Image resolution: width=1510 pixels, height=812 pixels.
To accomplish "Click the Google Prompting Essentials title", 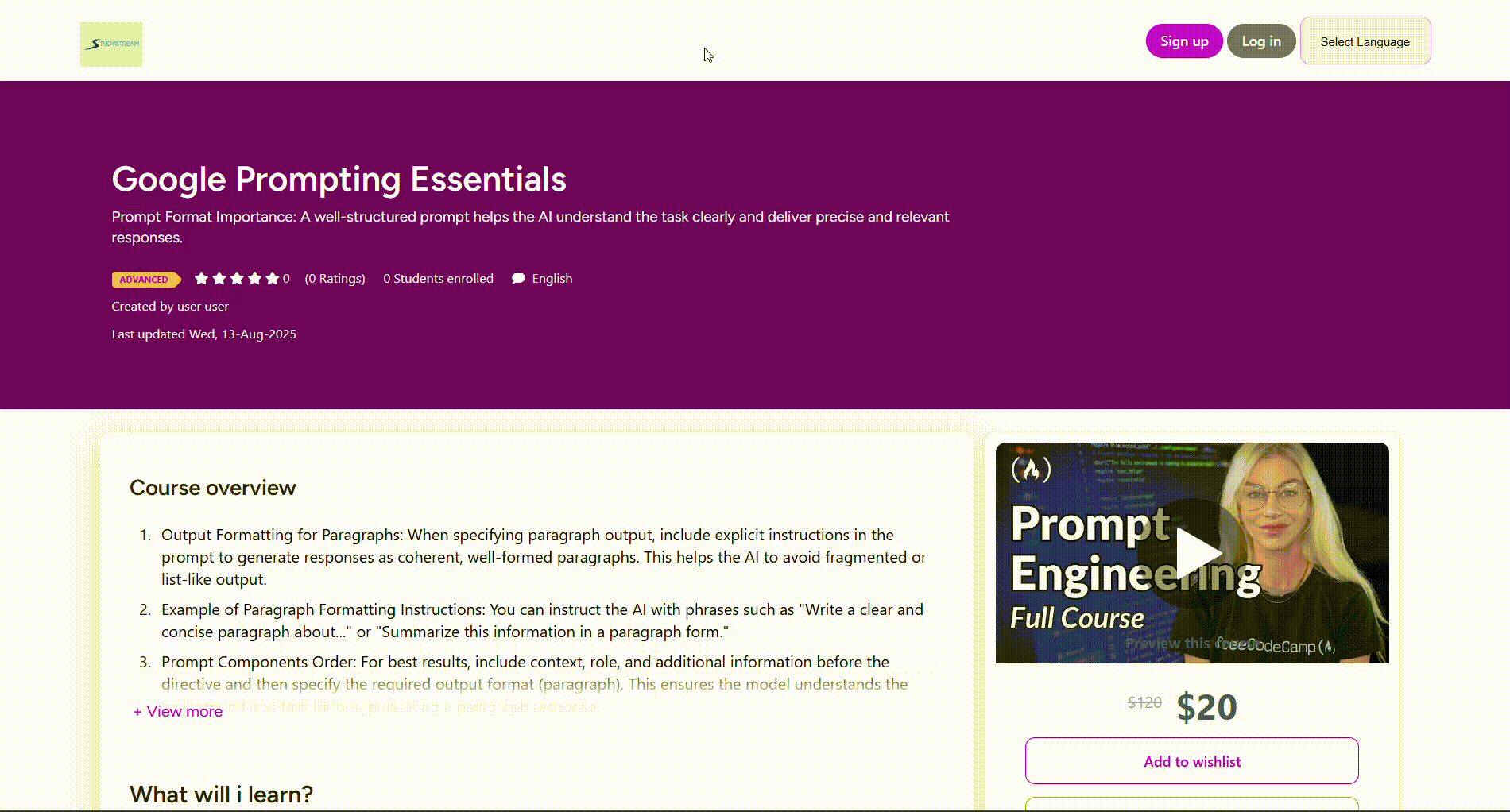I will [x=339, y=180].
